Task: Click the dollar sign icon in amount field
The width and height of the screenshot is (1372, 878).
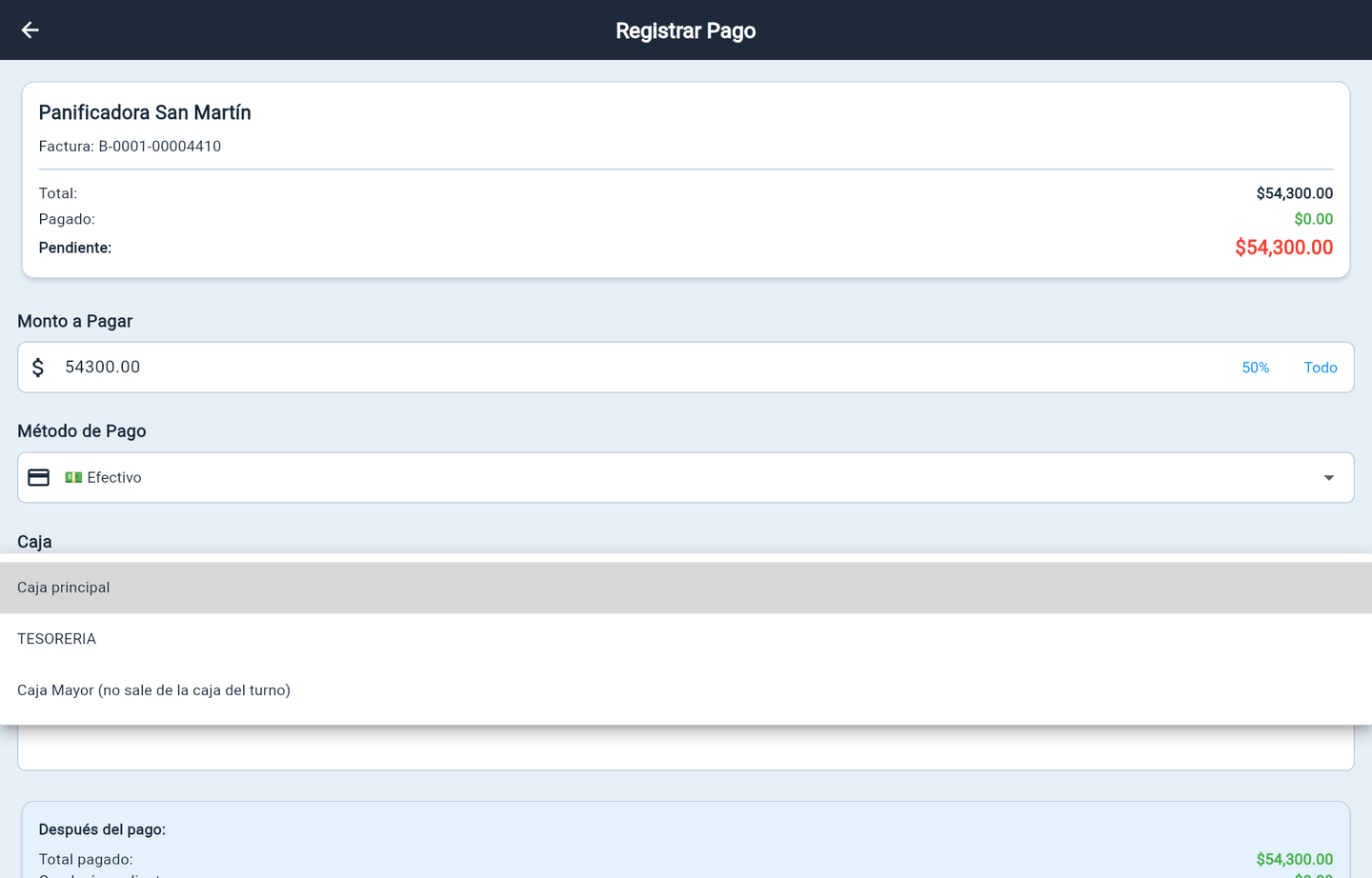Action: pyautogui.click(x=38, y=368)
